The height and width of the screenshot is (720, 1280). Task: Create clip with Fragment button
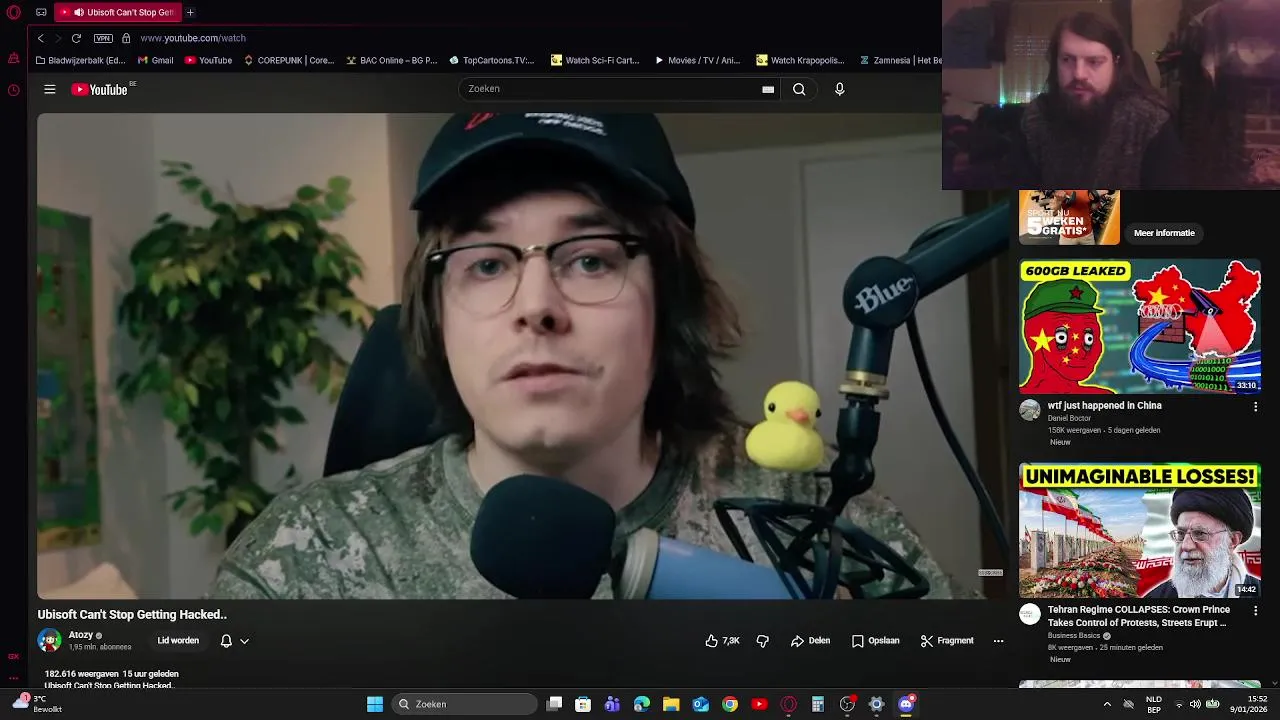point(947,641)
